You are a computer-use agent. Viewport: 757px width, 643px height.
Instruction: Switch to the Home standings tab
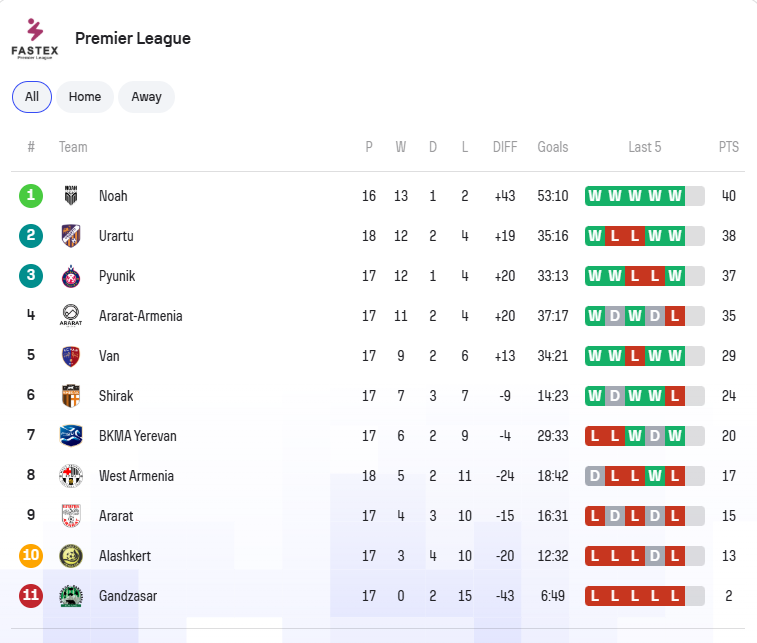coord(85,97)
